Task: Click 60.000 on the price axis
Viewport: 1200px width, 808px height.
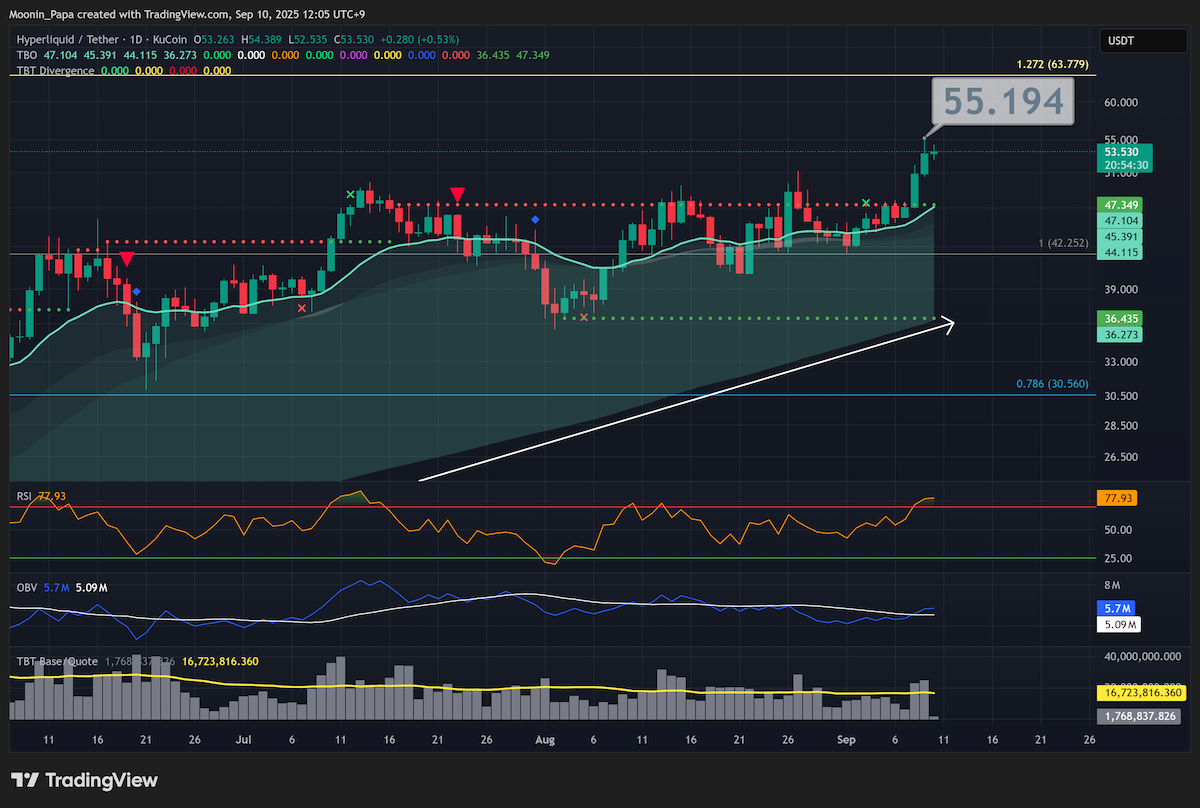Action: click(1123, 102)
